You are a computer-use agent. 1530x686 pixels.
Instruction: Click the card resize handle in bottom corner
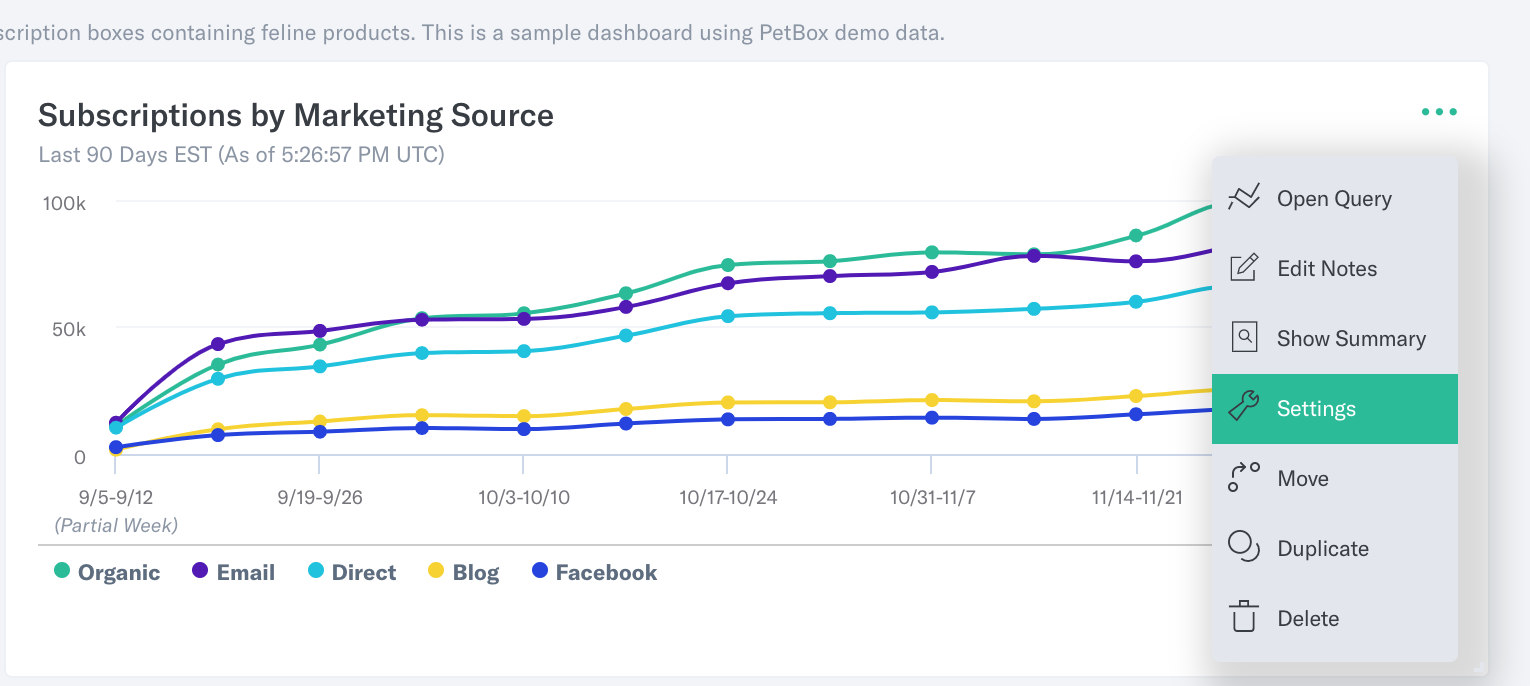pyautogui.click(x=1480, y=667)
